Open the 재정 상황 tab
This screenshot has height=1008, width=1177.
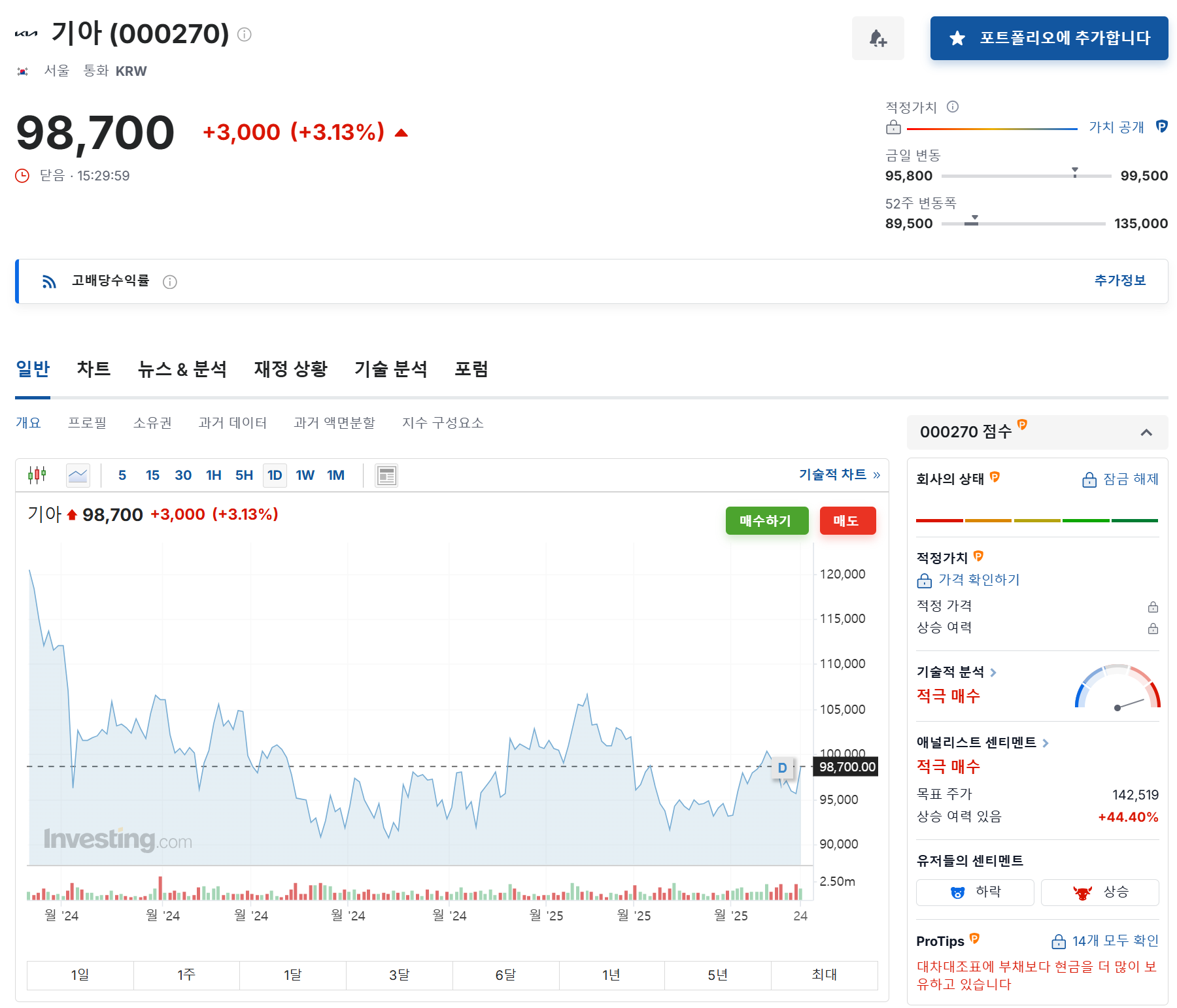point(290,369)
